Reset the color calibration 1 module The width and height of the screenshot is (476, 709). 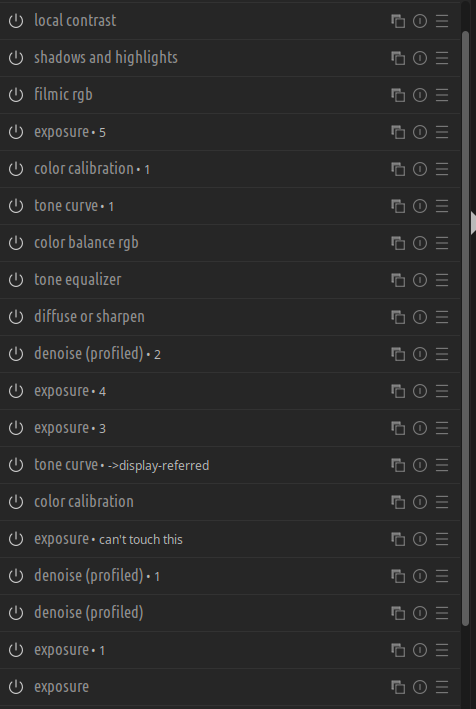420,169
